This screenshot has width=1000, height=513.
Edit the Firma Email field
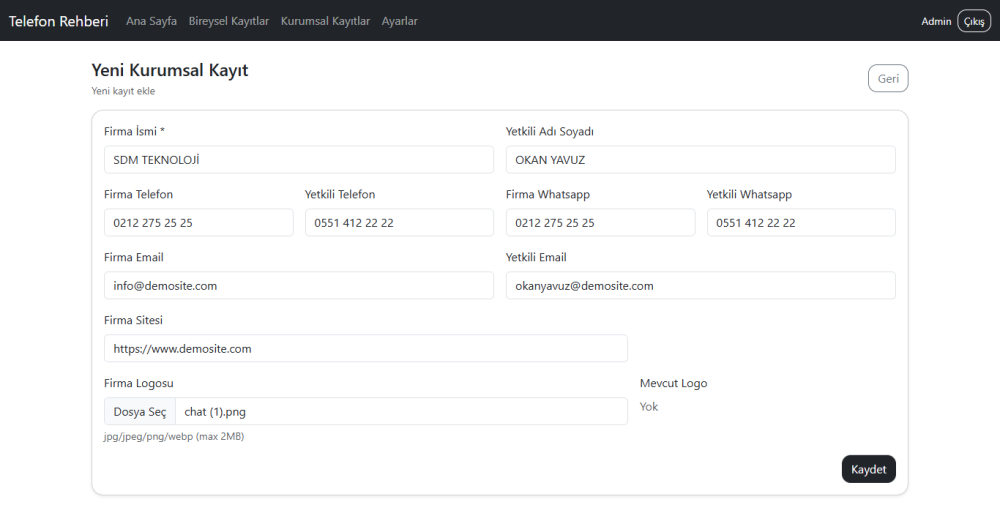point(298,286)
